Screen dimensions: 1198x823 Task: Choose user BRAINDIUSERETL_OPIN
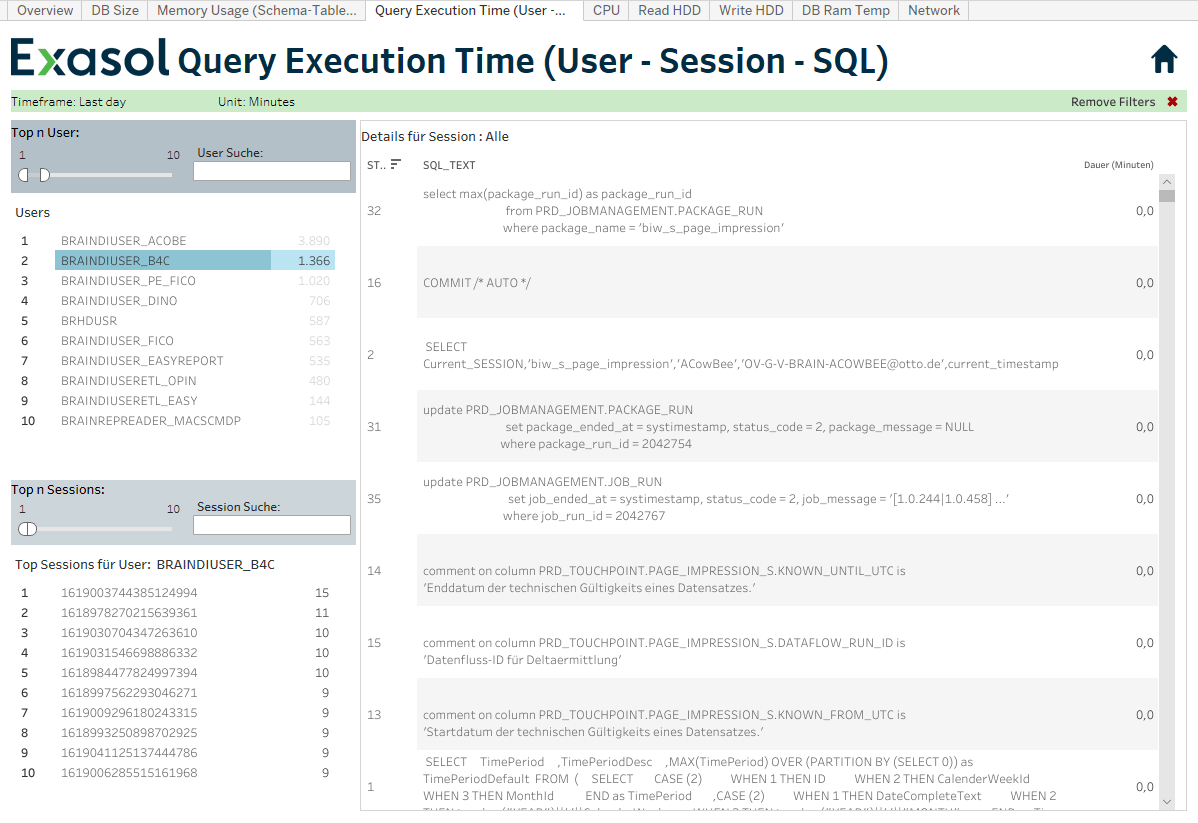[129, 381]
